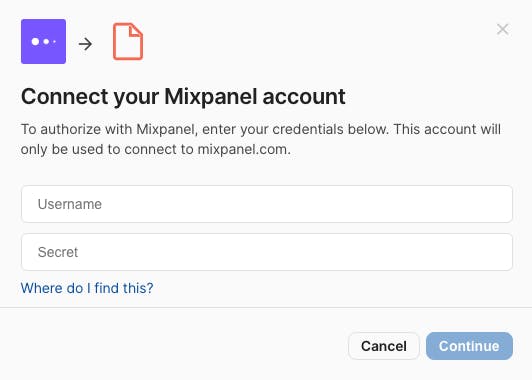Viewport: 532px width, 380px height.
Task: Choose the white Cancel button
Action: click(x=384, y=346)
